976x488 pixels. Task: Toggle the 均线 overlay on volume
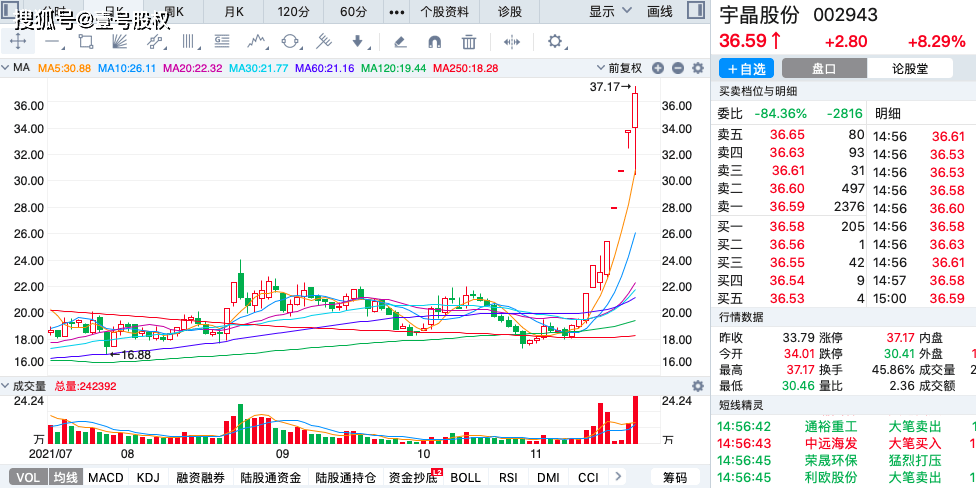click(x=65, y=478)
